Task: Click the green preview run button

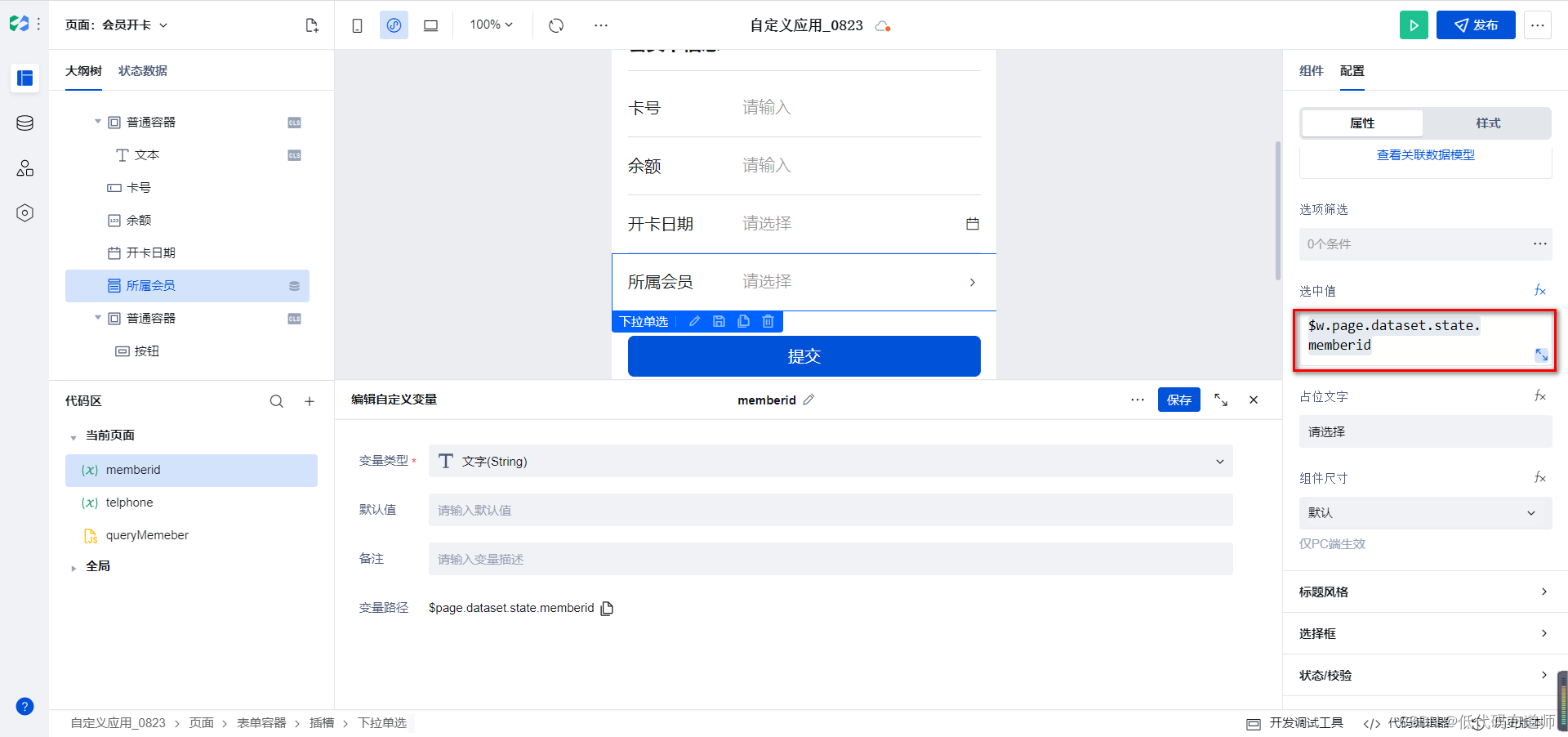Action: [x=1414, y=25]
